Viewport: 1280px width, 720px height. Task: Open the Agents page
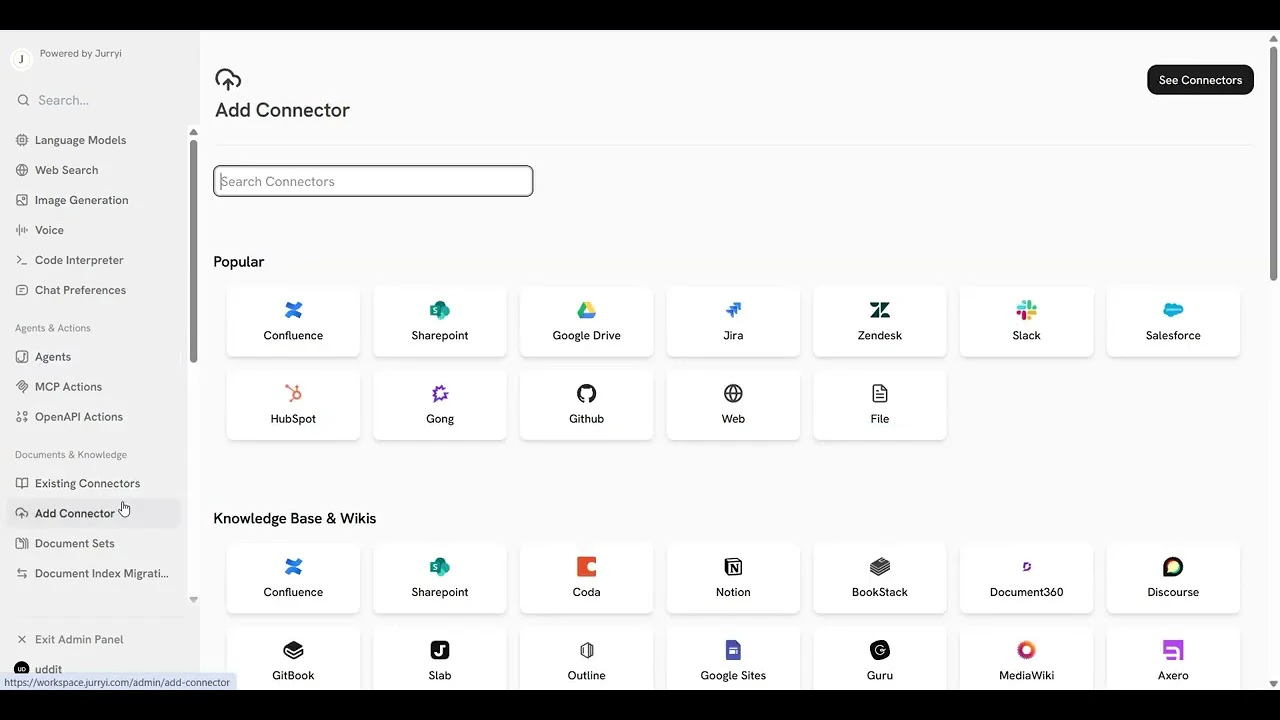pyautogui.click(x=93, y=357)
